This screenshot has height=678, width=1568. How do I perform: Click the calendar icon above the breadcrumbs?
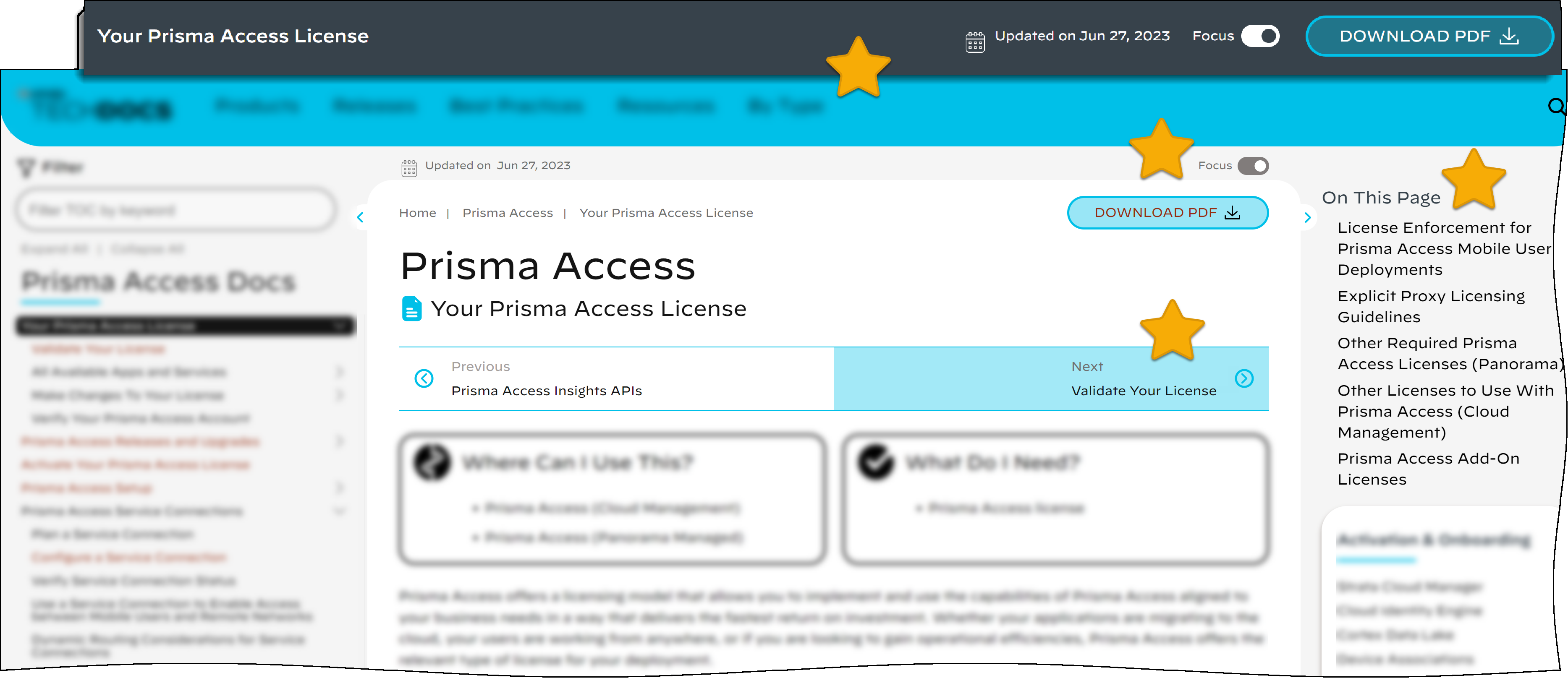pyautogui.click(x=409, y=167)
